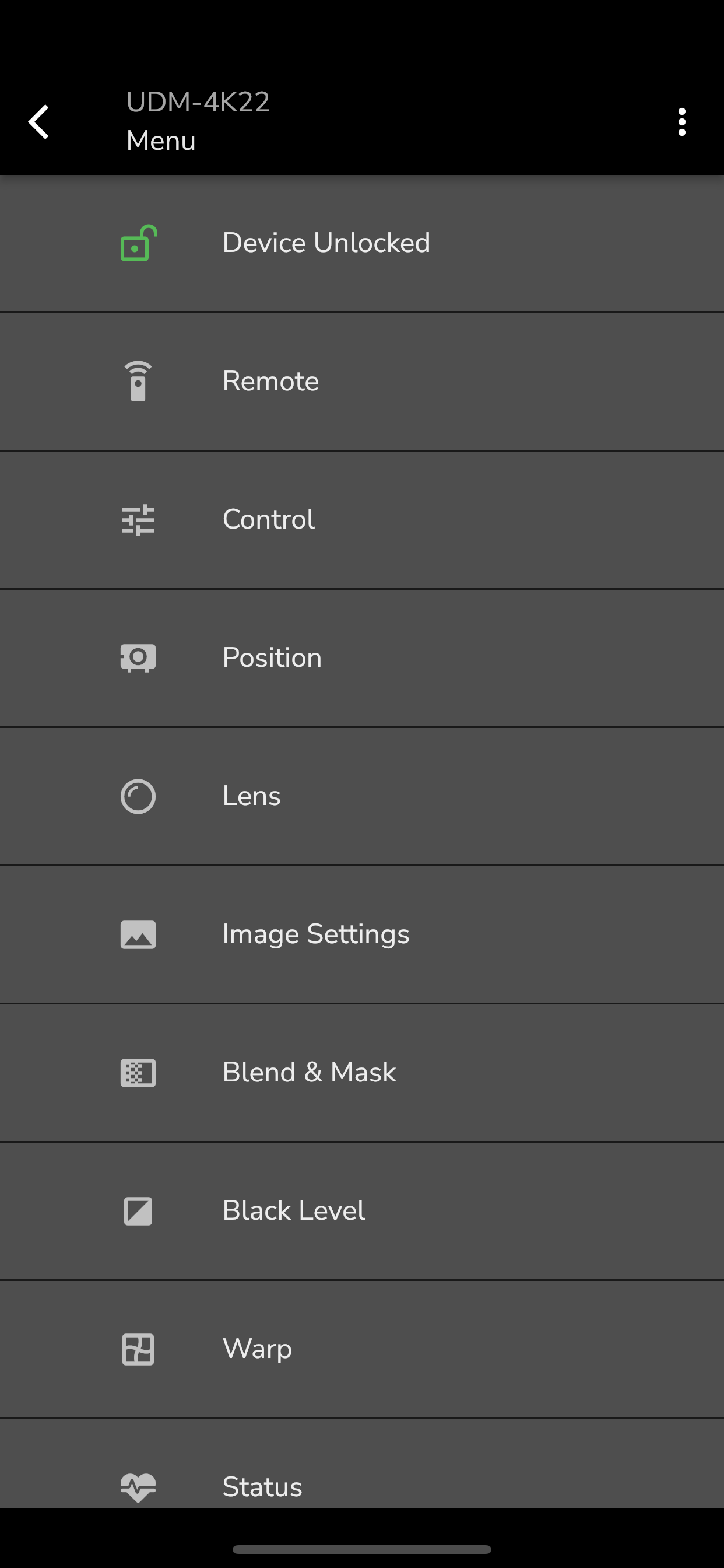Choose the Warp menu item
This screenshot has width=724, height=1568.
click(362, 1349)
